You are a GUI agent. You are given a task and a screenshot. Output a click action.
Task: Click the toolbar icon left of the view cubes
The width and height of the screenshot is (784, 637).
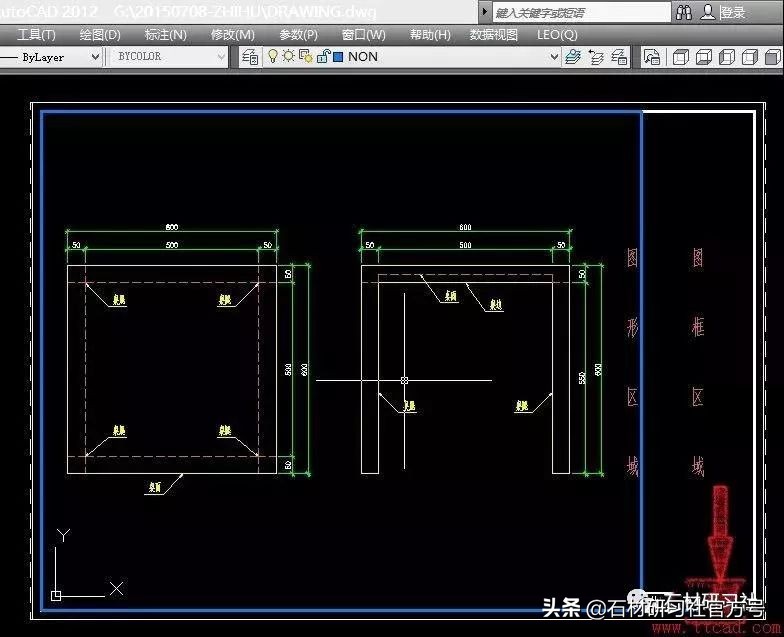651,57
